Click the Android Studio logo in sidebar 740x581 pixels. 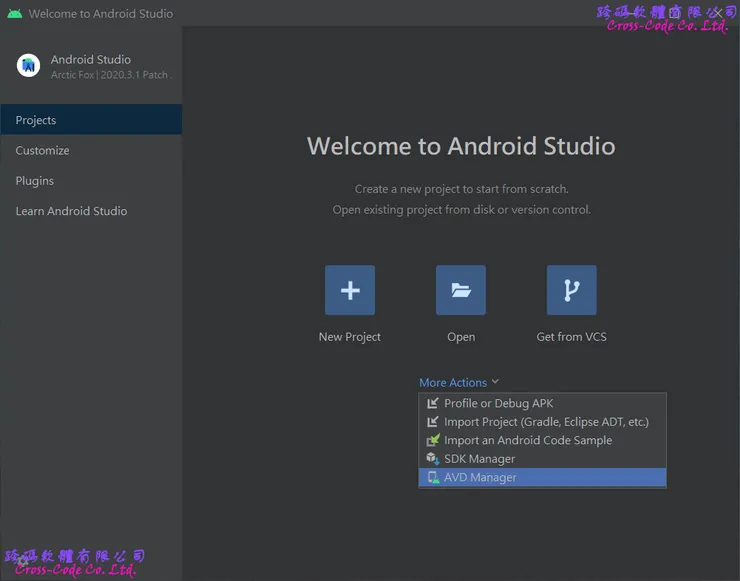[28, 66]
